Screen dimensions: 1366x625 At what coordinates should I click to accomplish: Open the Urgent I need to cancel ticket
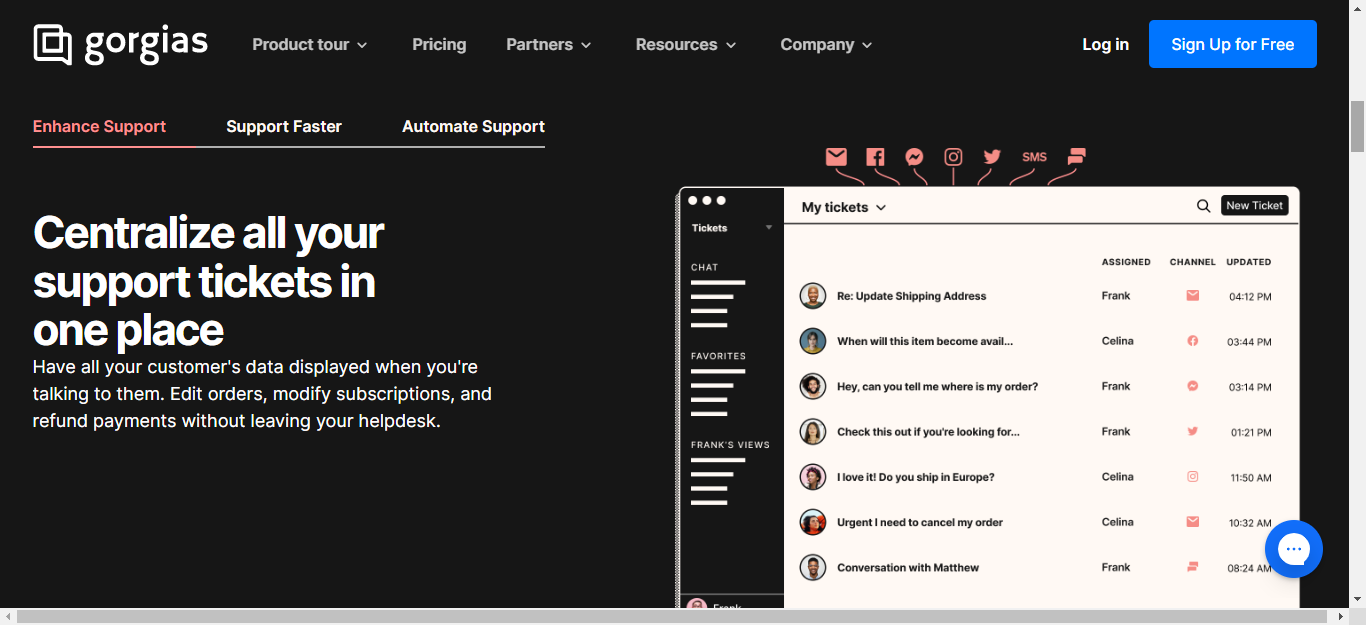(920, 522)
